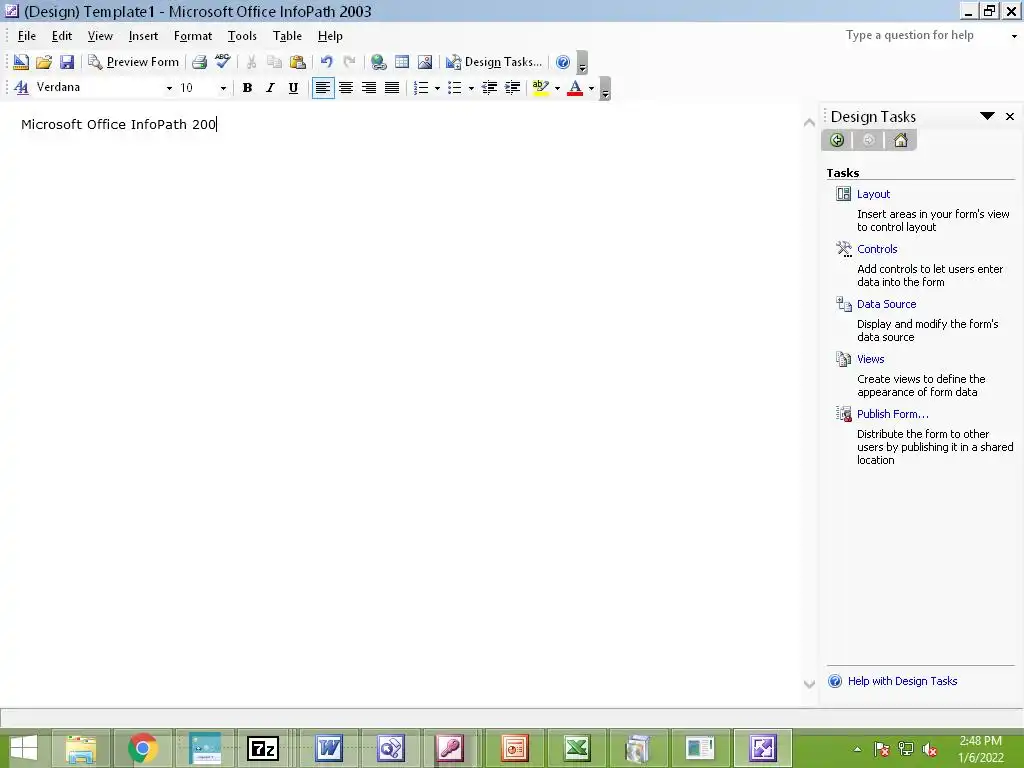This screenshot has width=1024, height=768.
Task: Open the Font task pane icon
Action: click(x=21, y=88)
